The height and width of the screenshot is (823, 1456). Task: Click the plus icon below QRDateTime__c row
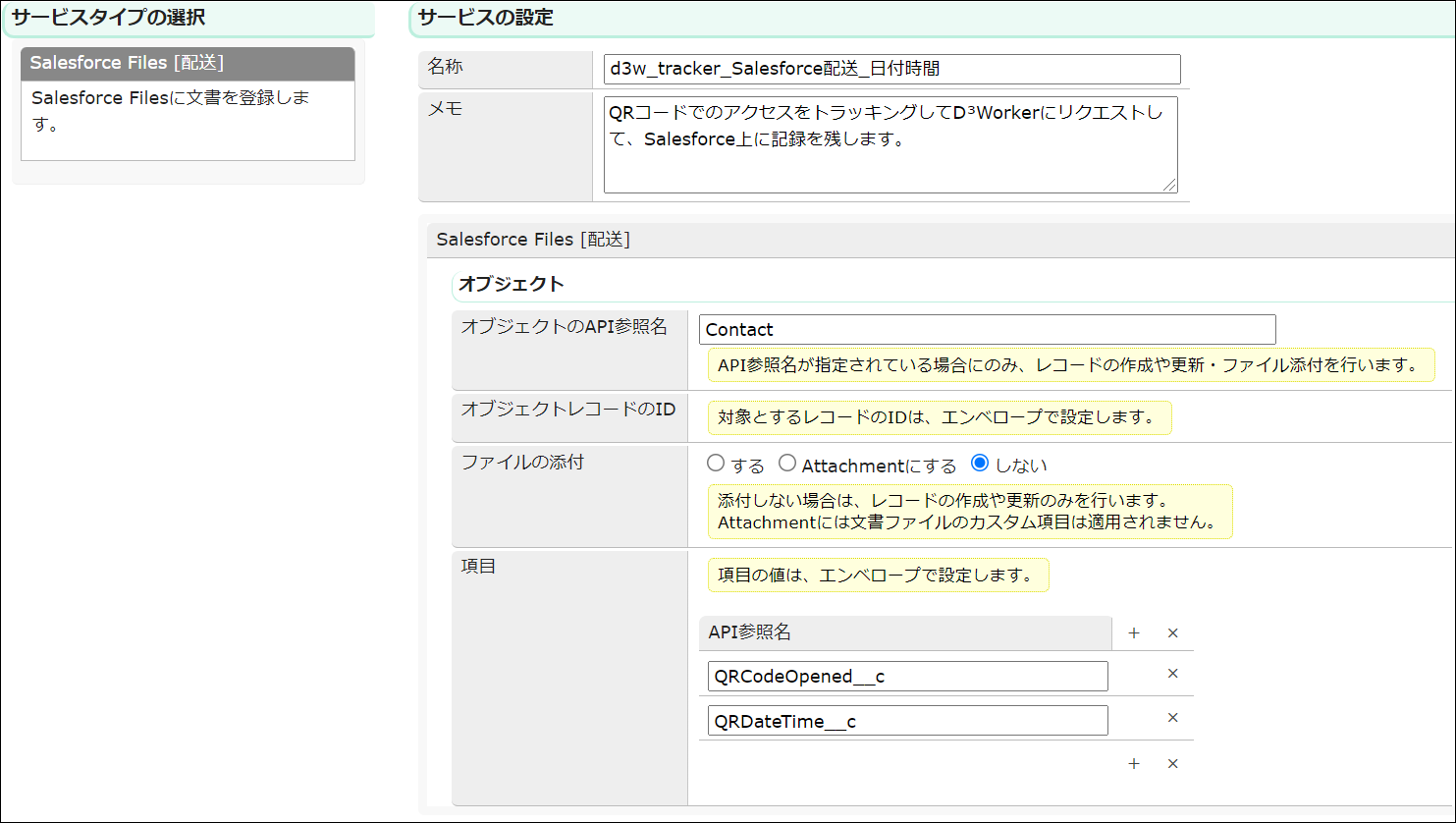(1134, 764)
